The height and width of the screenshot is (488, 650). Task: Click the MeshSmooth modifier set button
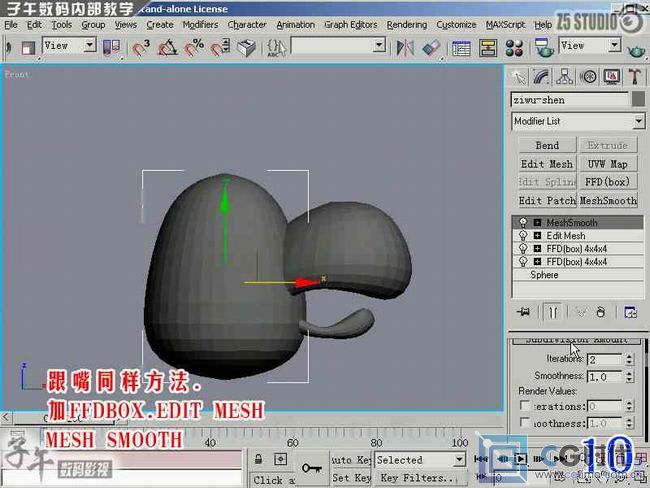608,200
